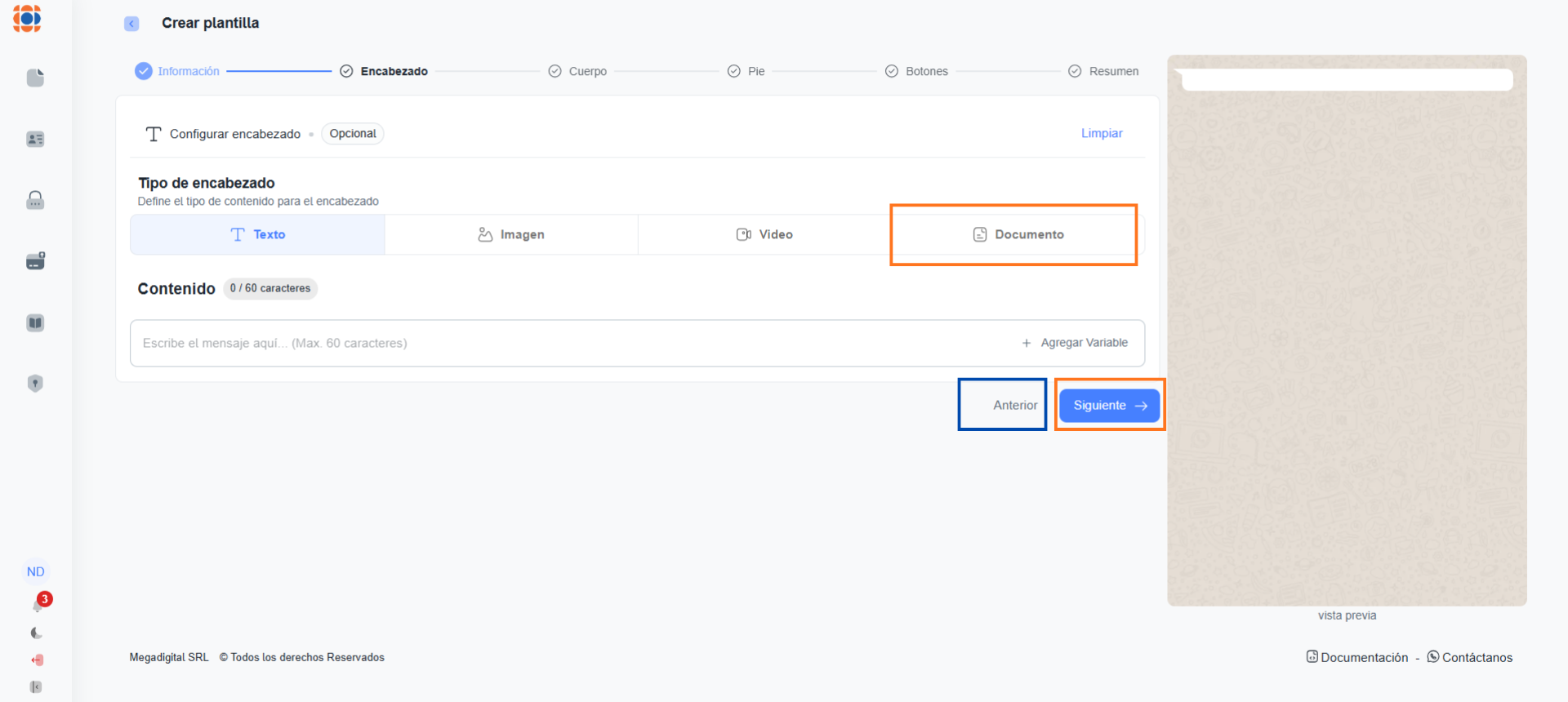Open the notifications bell with 3 badge

(x=38, y=605)
